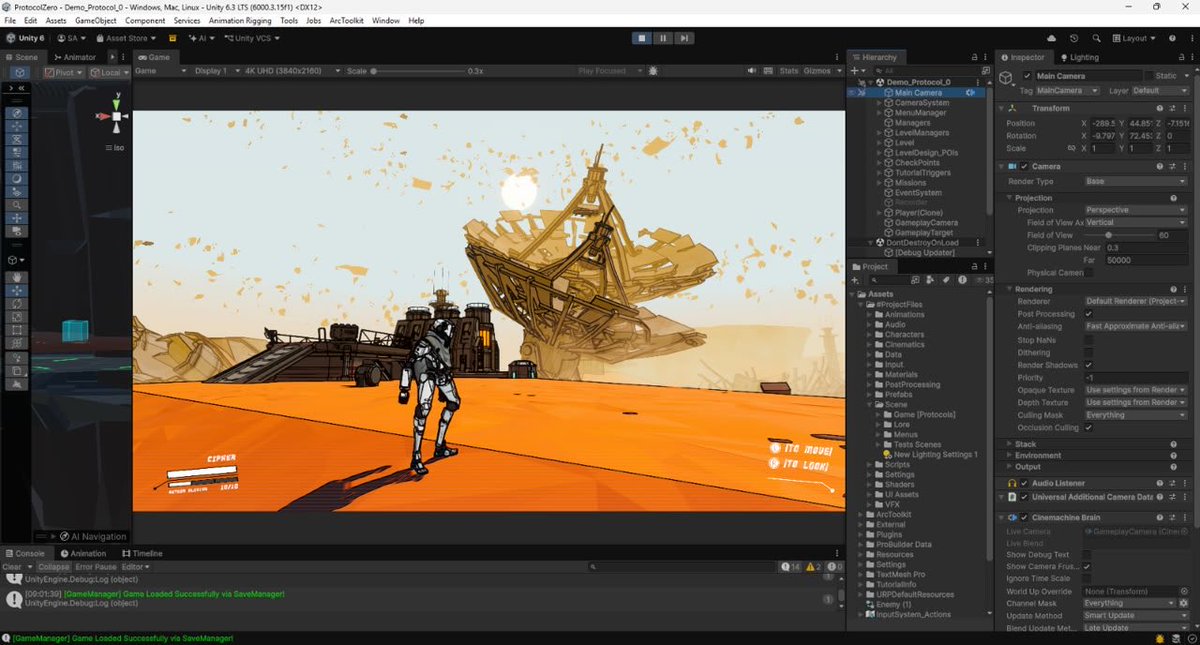Select the Rect tool in Scene toolbar
This screenshot has width=1200, height=645.
tap(18, 329)
